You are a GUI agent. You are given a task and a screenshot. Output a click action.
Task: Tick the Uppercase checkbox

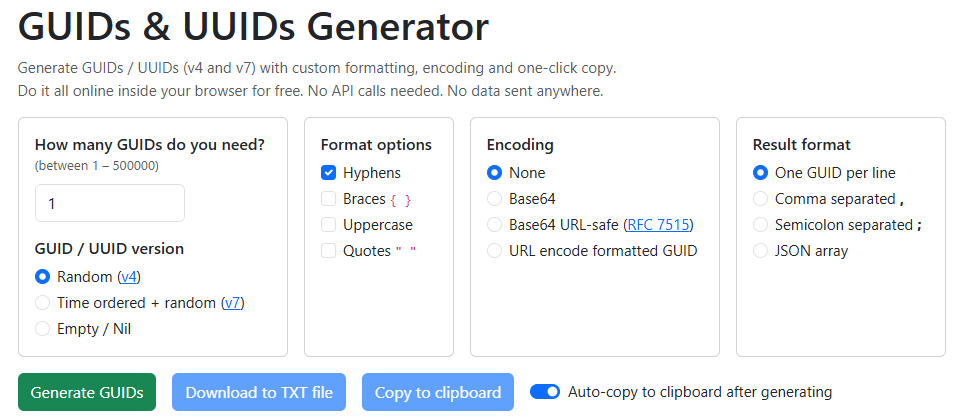[328, 225]
